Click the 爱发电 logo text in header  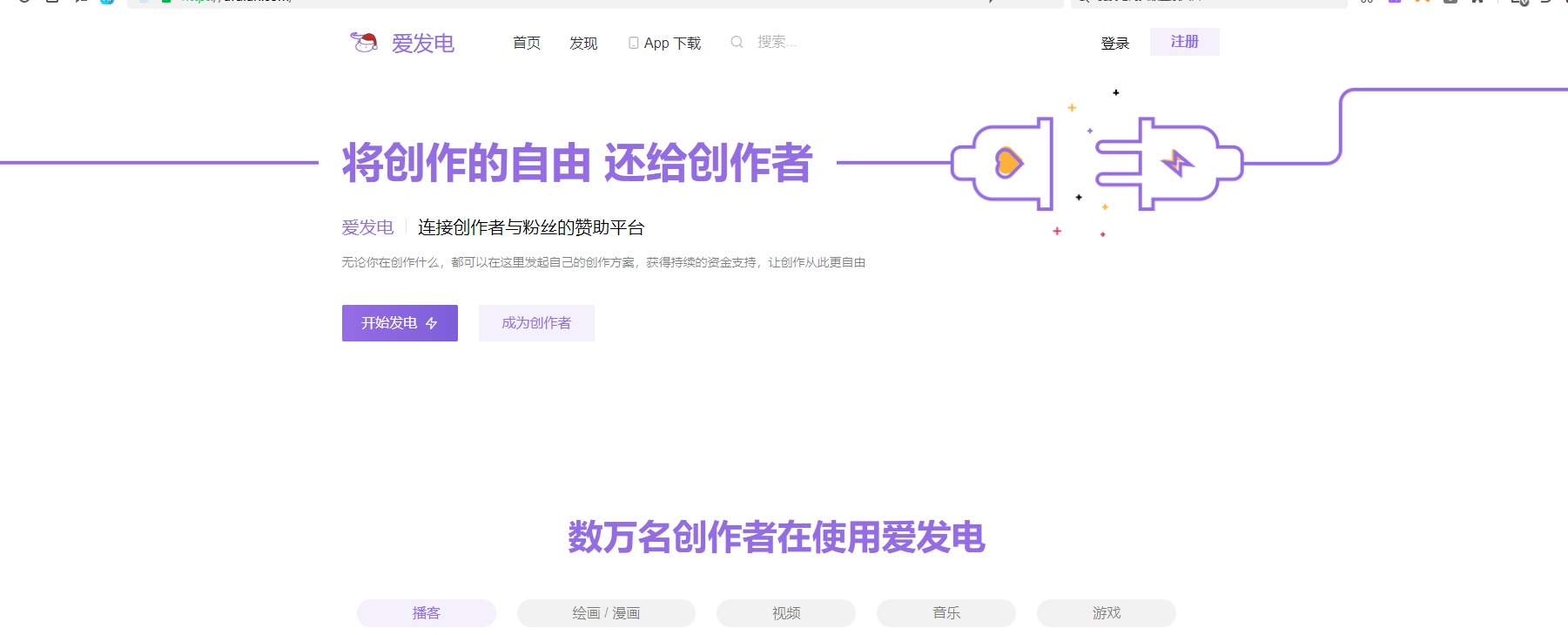tap(423, 44)
